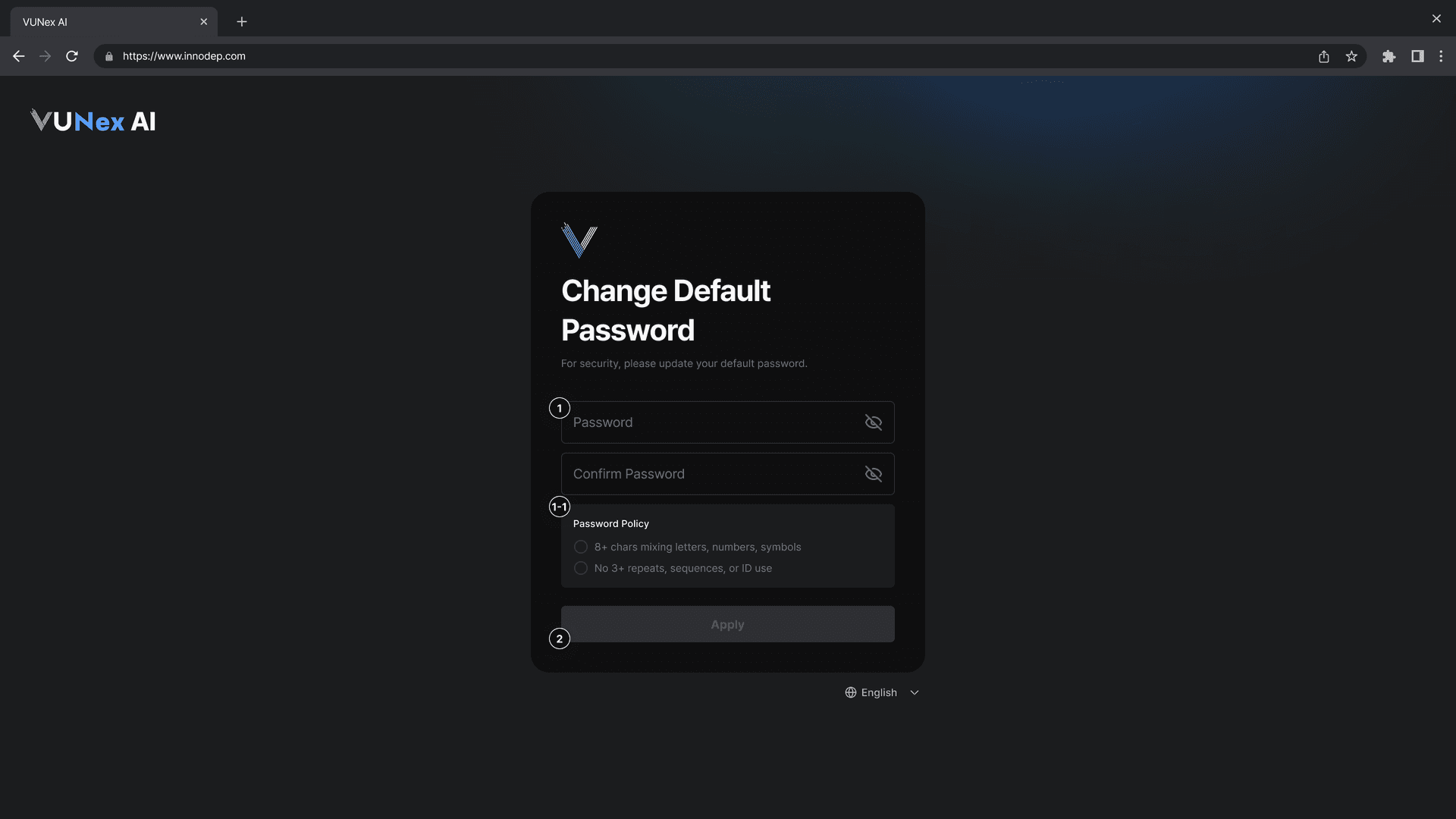The height and width of the screenshot is (819, 1456).
Task: Click the VUNex AI logo in header
Action: click(x=93, y=121)
